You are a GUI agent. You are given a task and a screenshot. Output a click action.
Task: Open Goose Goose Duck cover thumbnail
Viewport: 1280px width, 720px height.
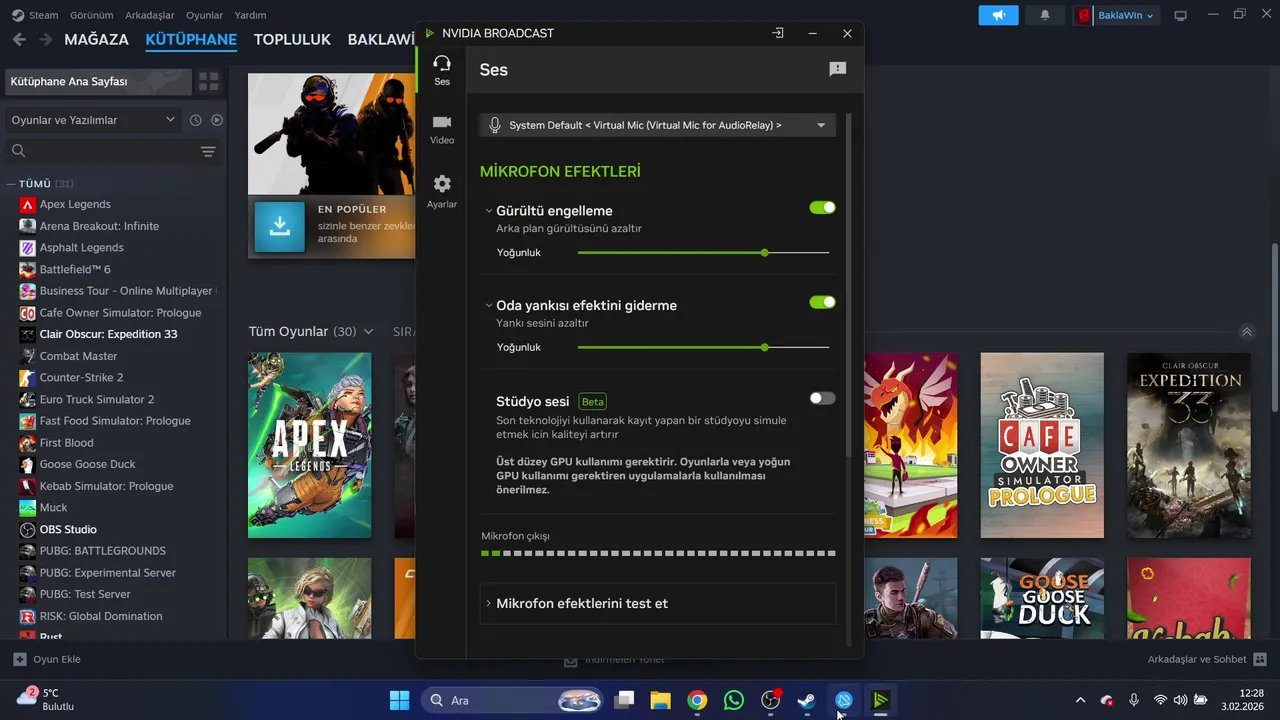(1042, 598)
